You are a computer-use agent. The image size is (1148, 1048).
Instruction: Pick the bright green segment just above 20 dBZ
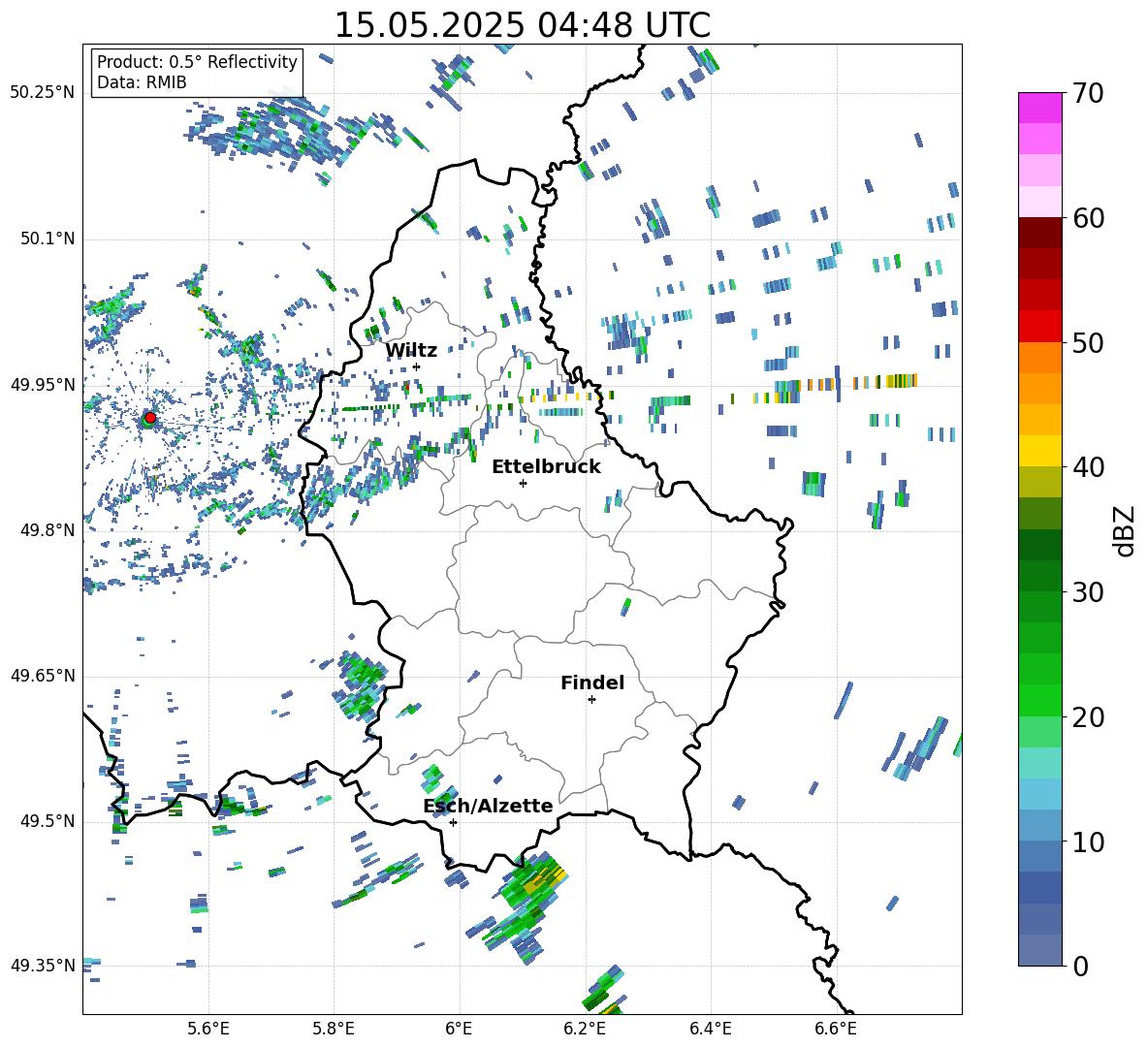point(1039,701)
